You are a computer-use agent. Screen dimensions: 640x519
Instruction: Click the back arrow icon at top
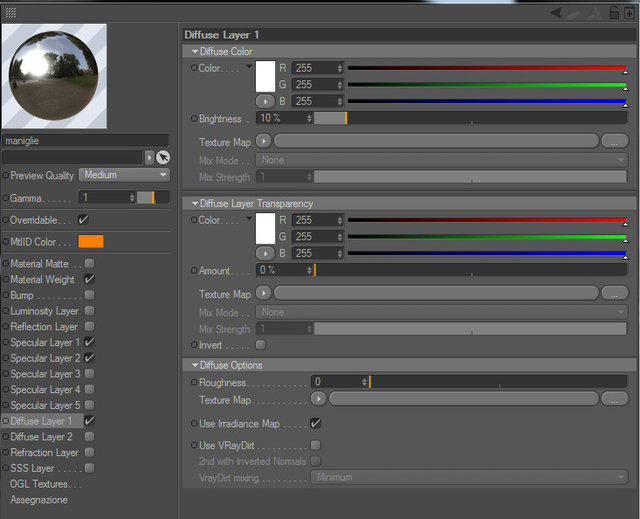pos(556,13)
